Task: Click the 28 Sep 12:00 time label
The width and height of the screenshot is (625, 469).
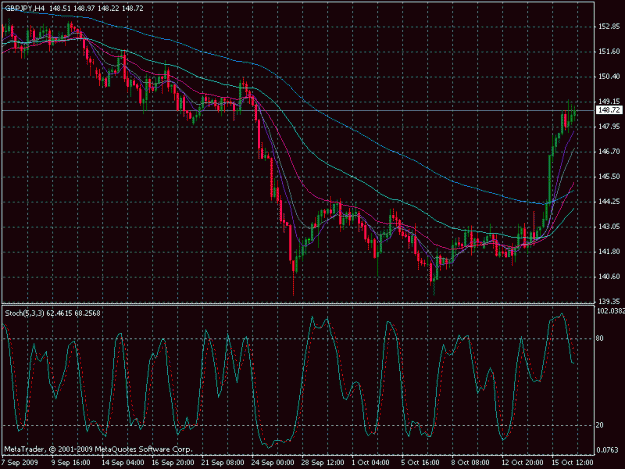Action: [323, 463]
